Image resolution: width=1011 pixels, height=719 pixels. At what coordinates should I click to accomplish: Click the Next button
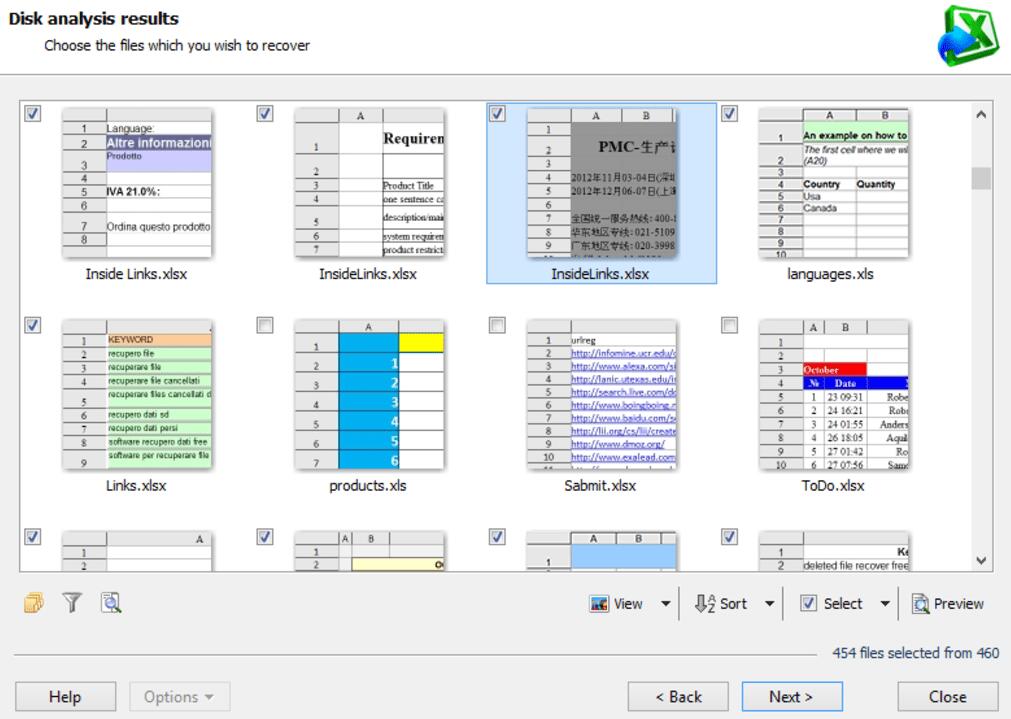(792, 697)
